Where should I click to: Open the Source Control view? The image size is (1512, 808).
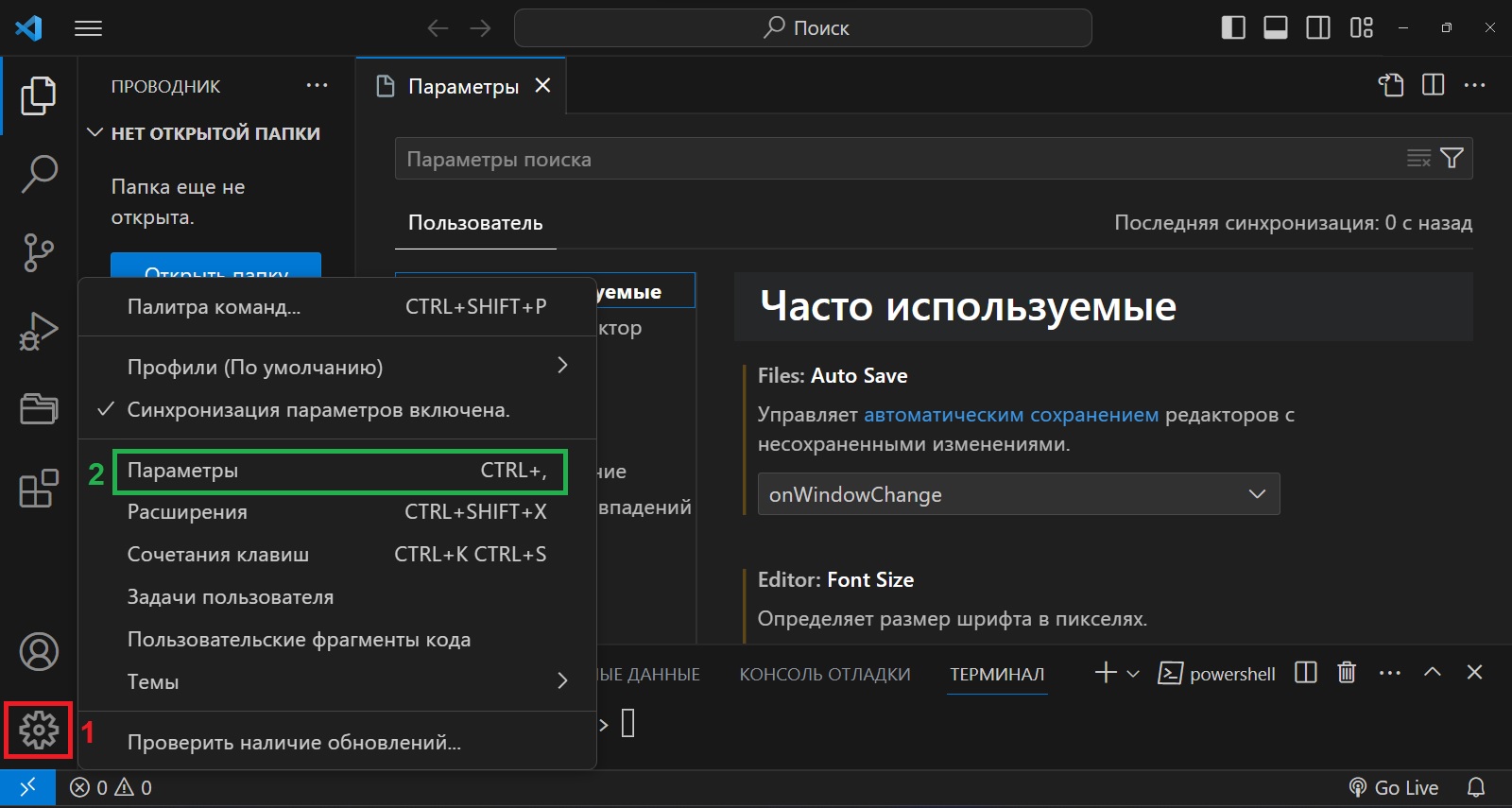(x=39, y=252)
